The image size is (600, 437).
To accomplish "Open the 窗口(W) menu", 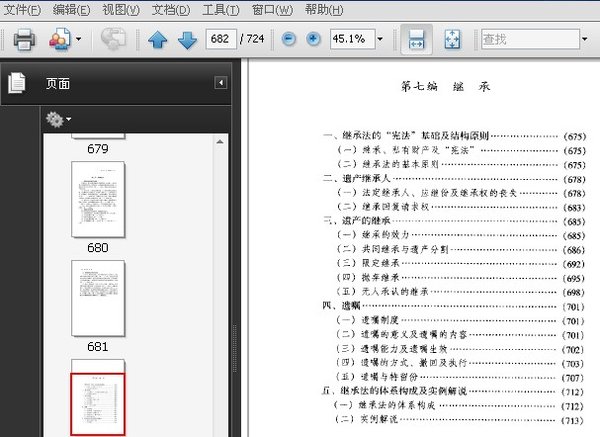I will coord(272,10).
